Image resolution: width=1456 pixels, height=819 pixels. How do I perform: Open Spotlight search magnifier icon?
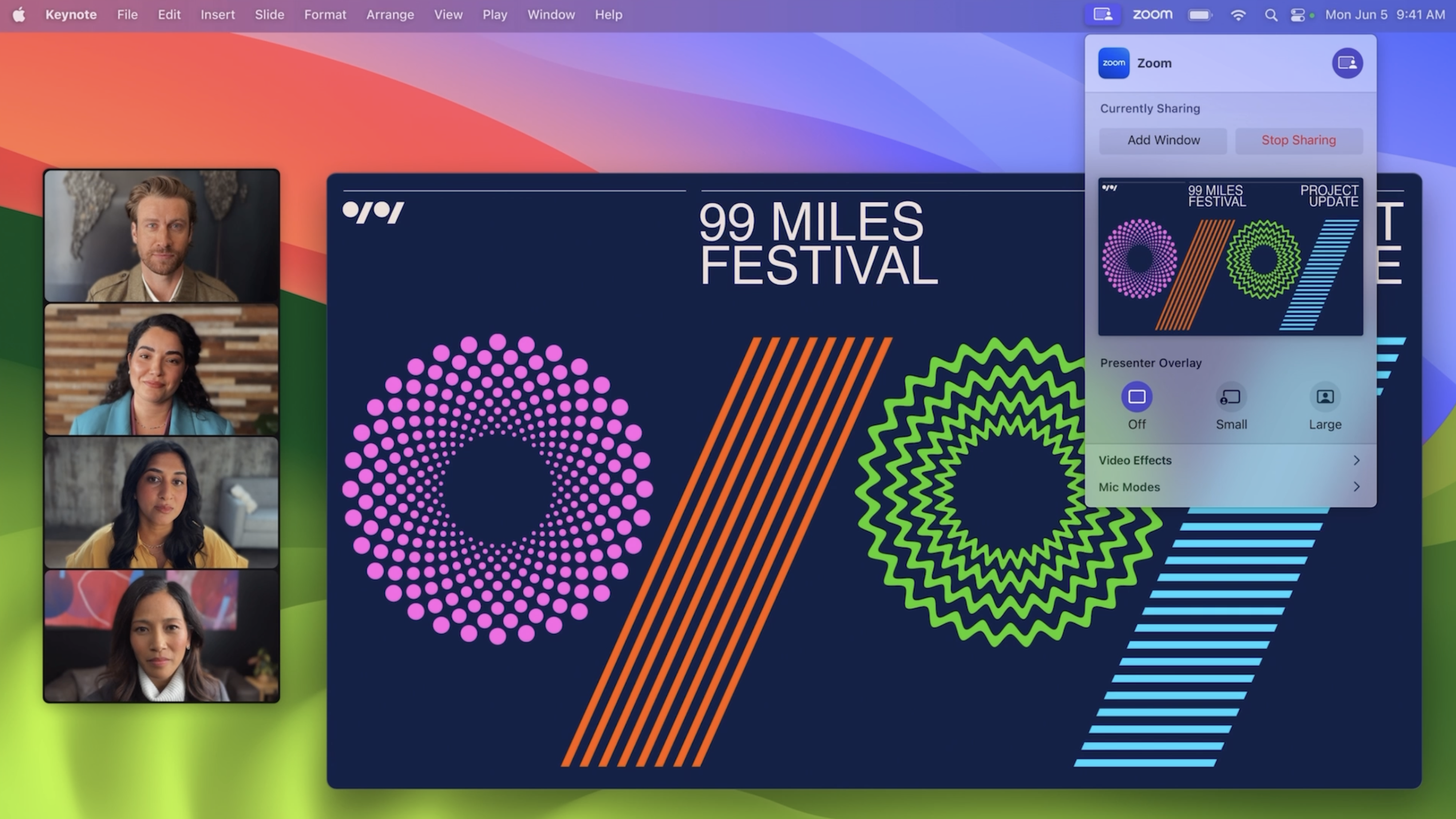[1270, 15]
